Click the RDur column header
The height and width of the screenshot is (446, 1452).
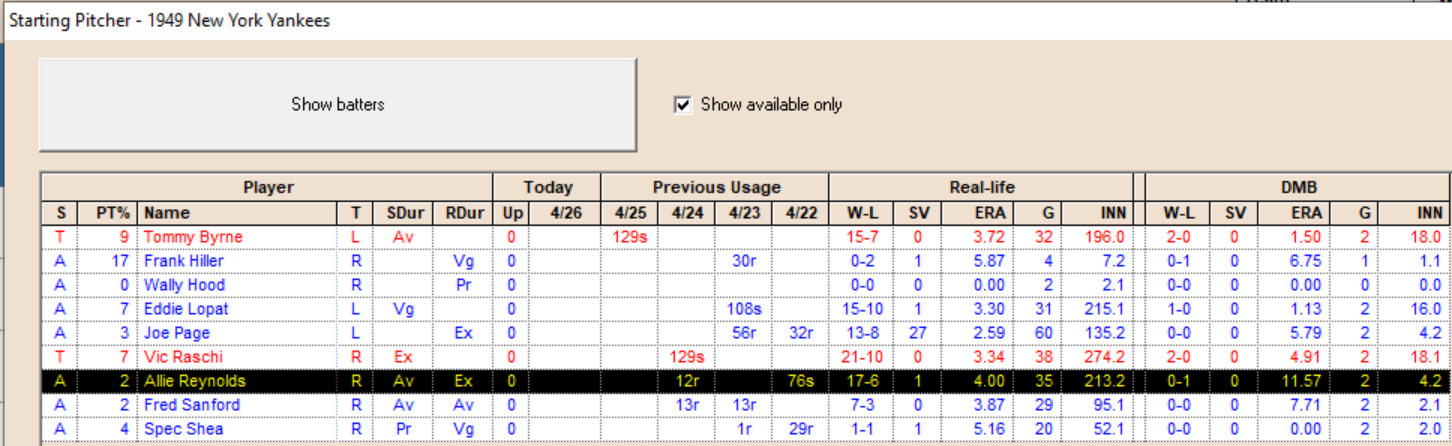[463, 213]
